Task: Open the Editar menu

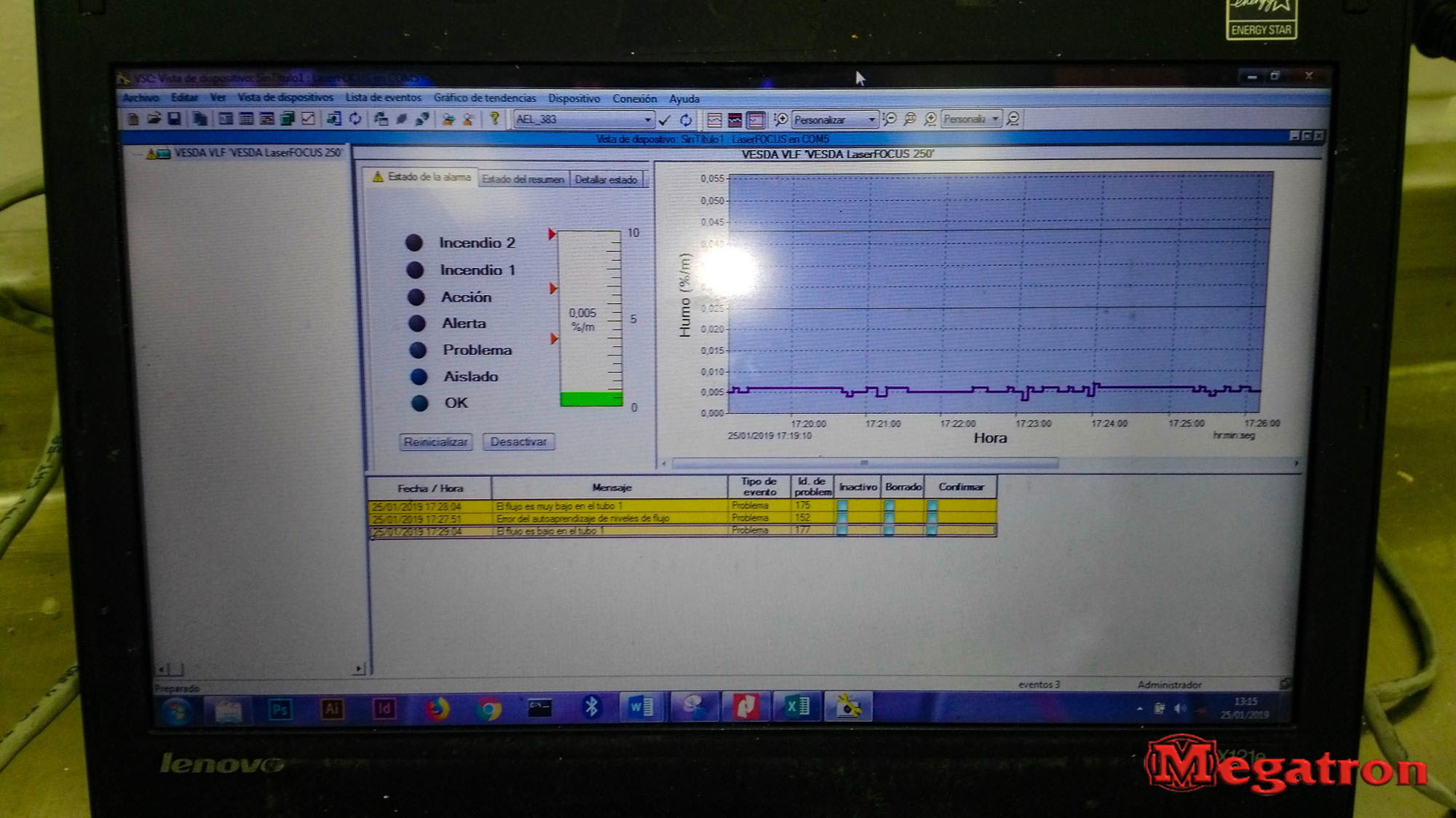Action: pyautogui.click(x=184, y=98)
